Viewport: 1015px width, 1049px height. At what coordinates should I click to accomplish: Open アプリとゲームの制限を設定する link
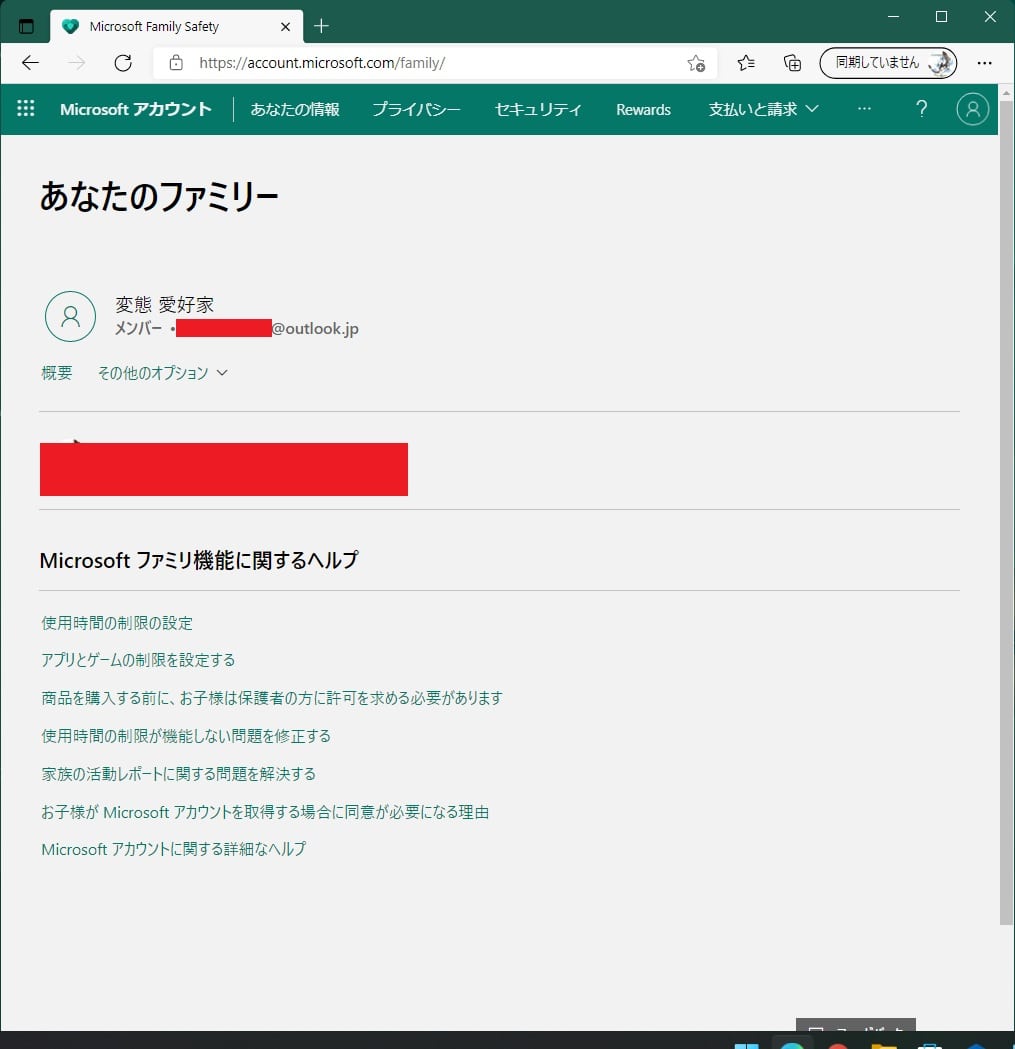pos(139,660)
